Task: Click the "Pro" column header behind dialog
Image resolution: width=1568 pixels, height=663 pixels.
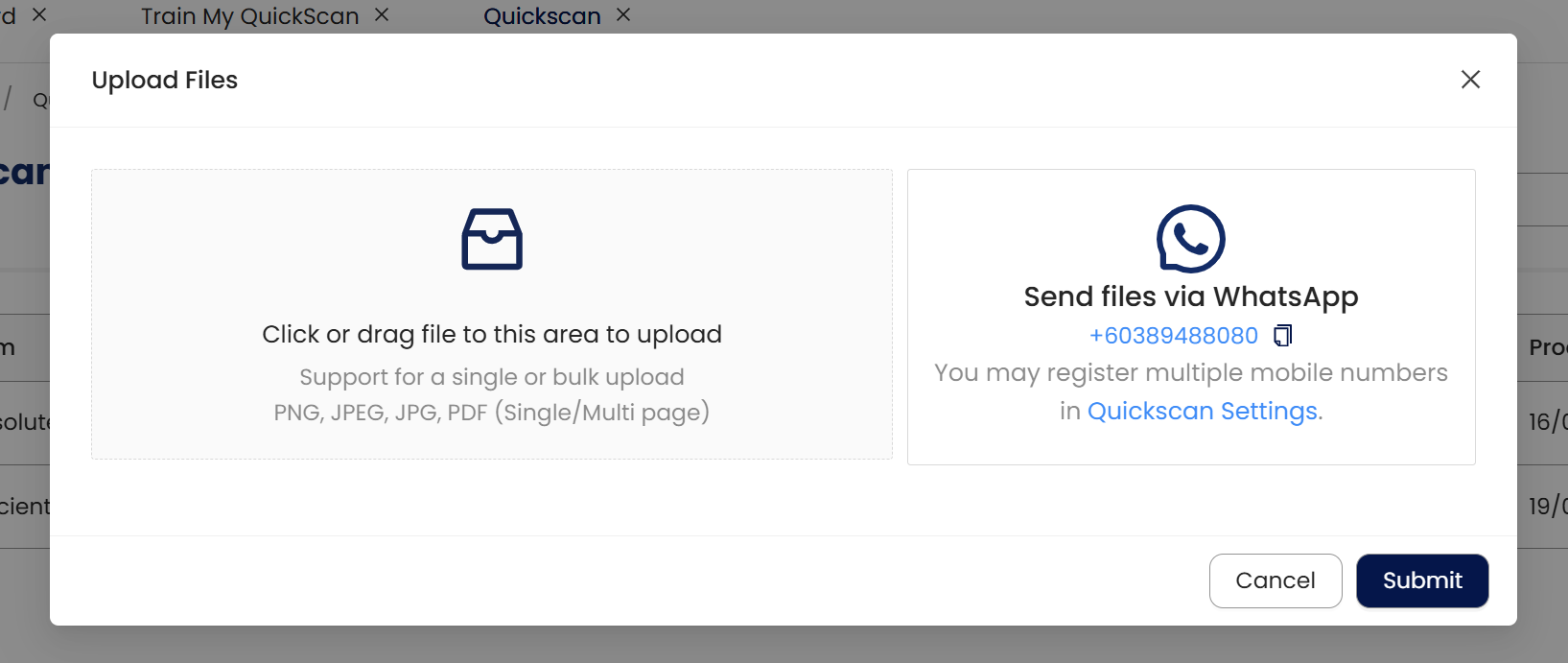Action: point(1547,347)
